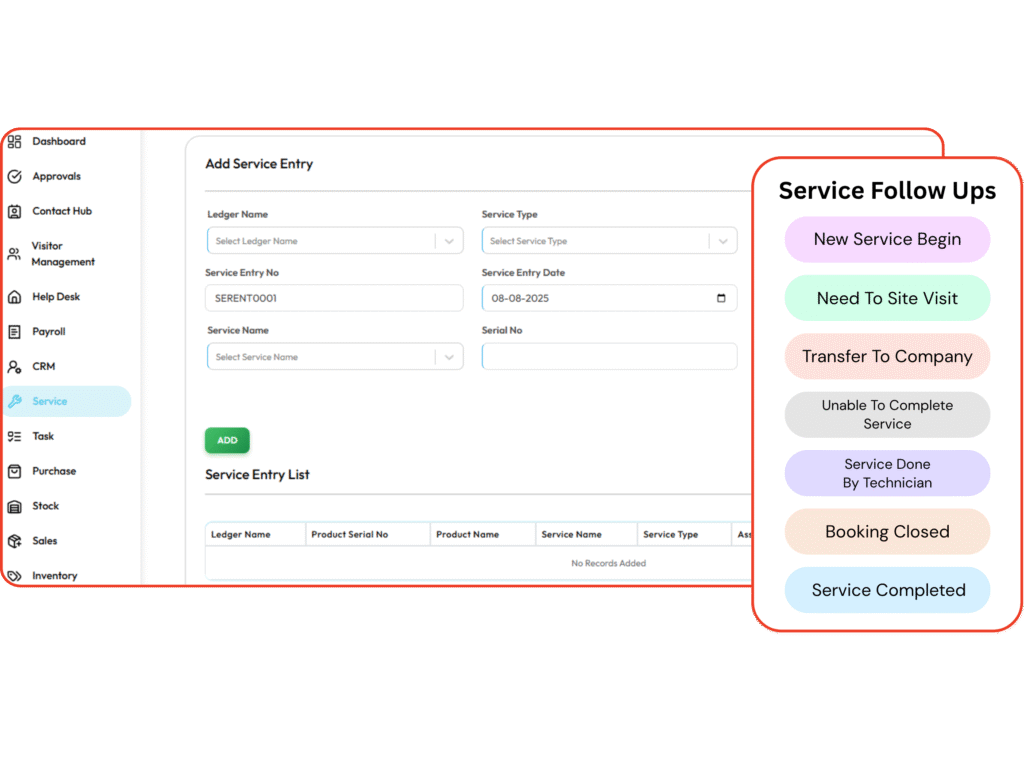Go to the Task sidebar item
Image resolution: width=1024 pixels, height=761 pixels.
(43, 436)
